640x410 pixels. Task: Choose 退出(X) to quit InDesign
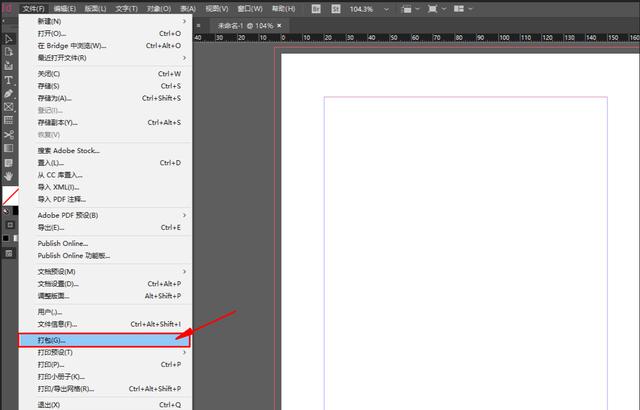pyautogui.click(x=105, y=405)
